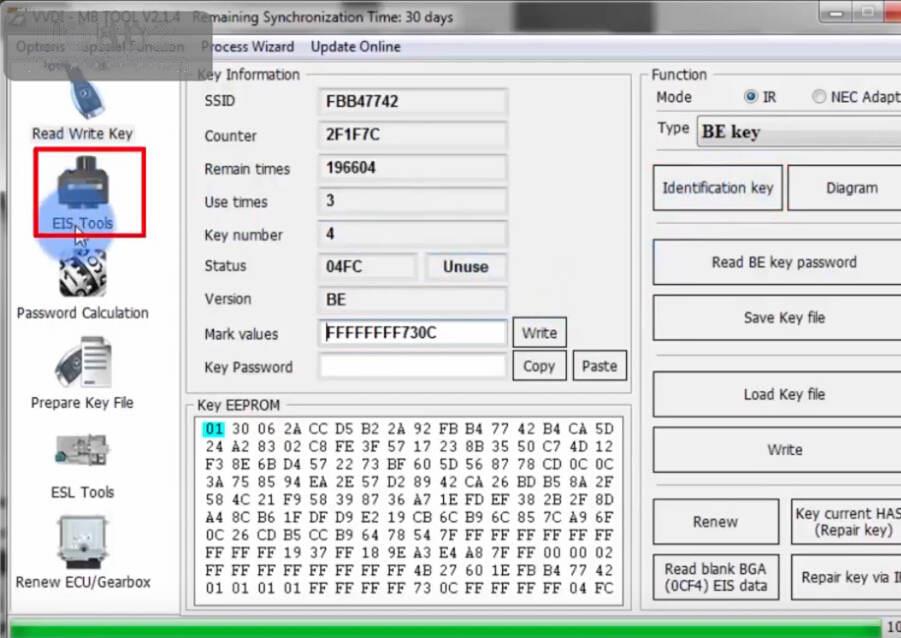
Task: Select the NEC Adaptor mode radio button
Action: pos(819,97)
